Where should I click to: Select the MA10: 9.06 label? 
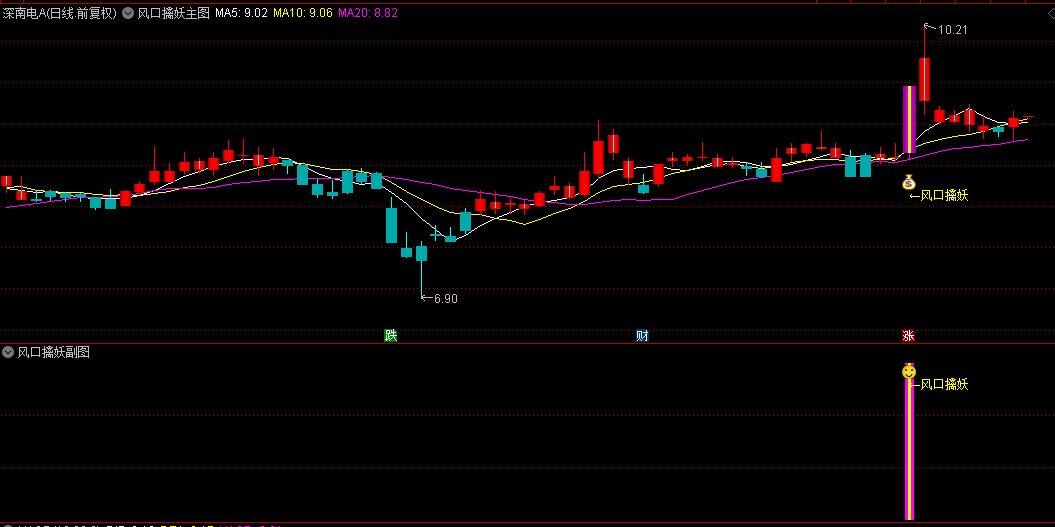coord(303,13)
